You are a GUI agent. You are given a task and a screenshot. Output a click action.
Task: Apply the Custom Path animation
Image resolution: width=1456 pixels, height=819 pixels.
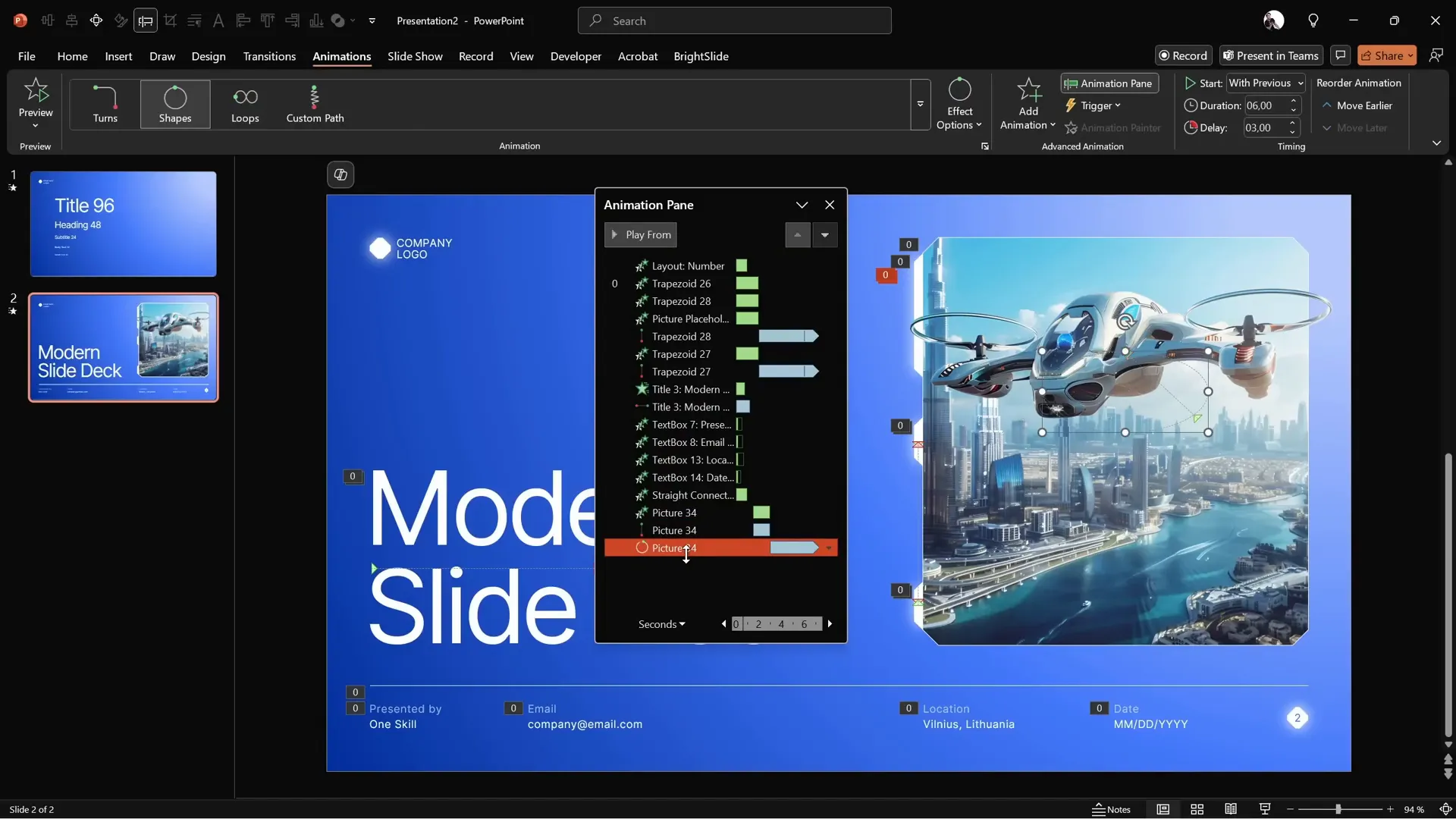tap(315, 104)
